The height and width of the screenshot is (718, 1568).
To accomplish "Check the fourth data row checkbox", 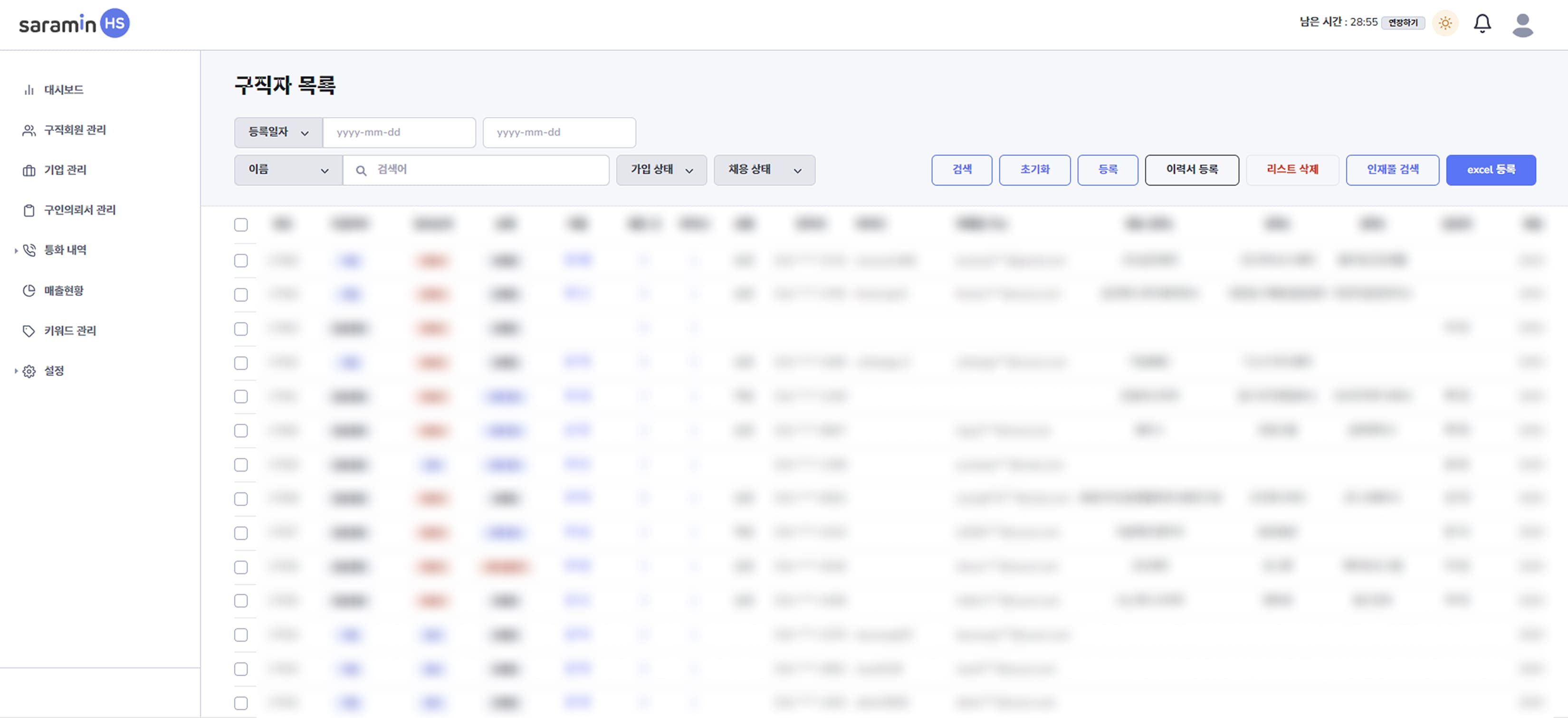I will (241, 363).
